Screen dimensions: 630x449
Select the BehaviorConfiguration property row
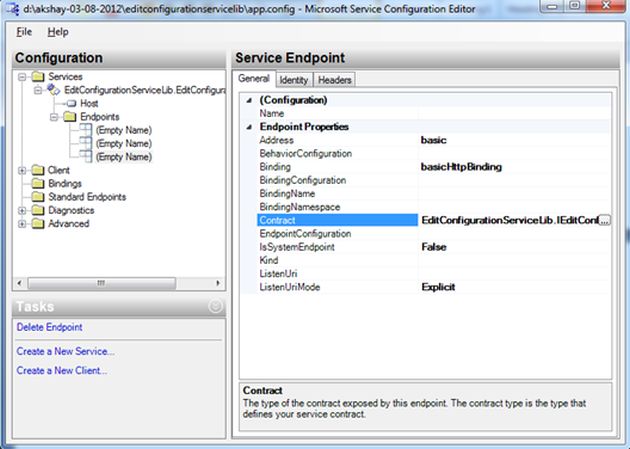click(x=434, y=153)
